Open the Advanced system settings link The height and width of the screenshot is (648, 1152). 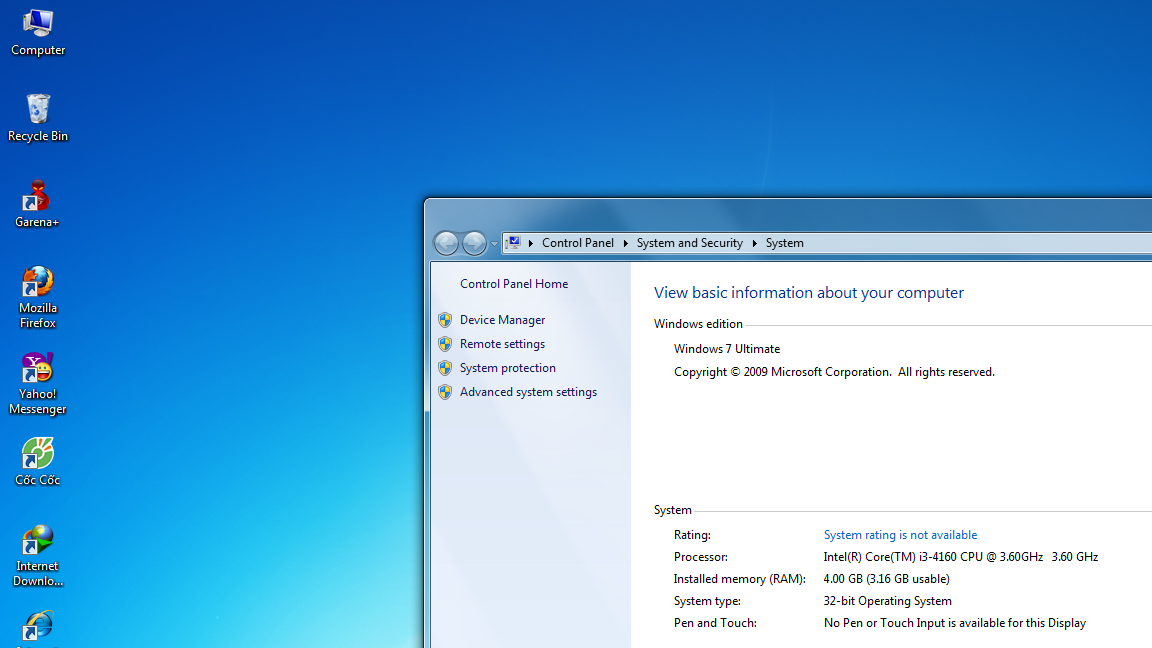[528, 392]
